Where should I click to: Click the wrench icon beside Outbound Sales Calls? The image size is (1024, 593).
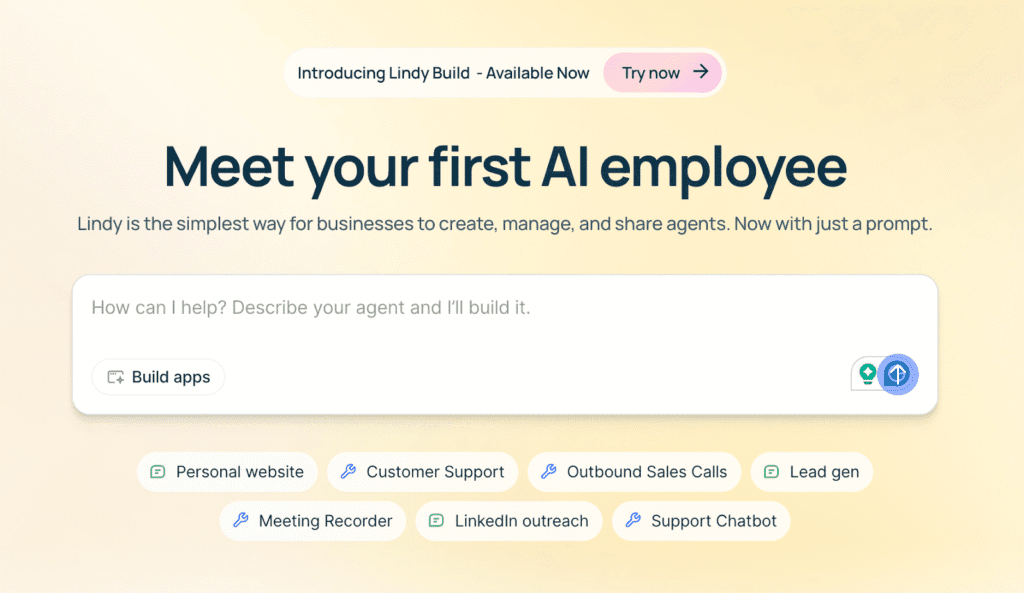tap(549, 472)
